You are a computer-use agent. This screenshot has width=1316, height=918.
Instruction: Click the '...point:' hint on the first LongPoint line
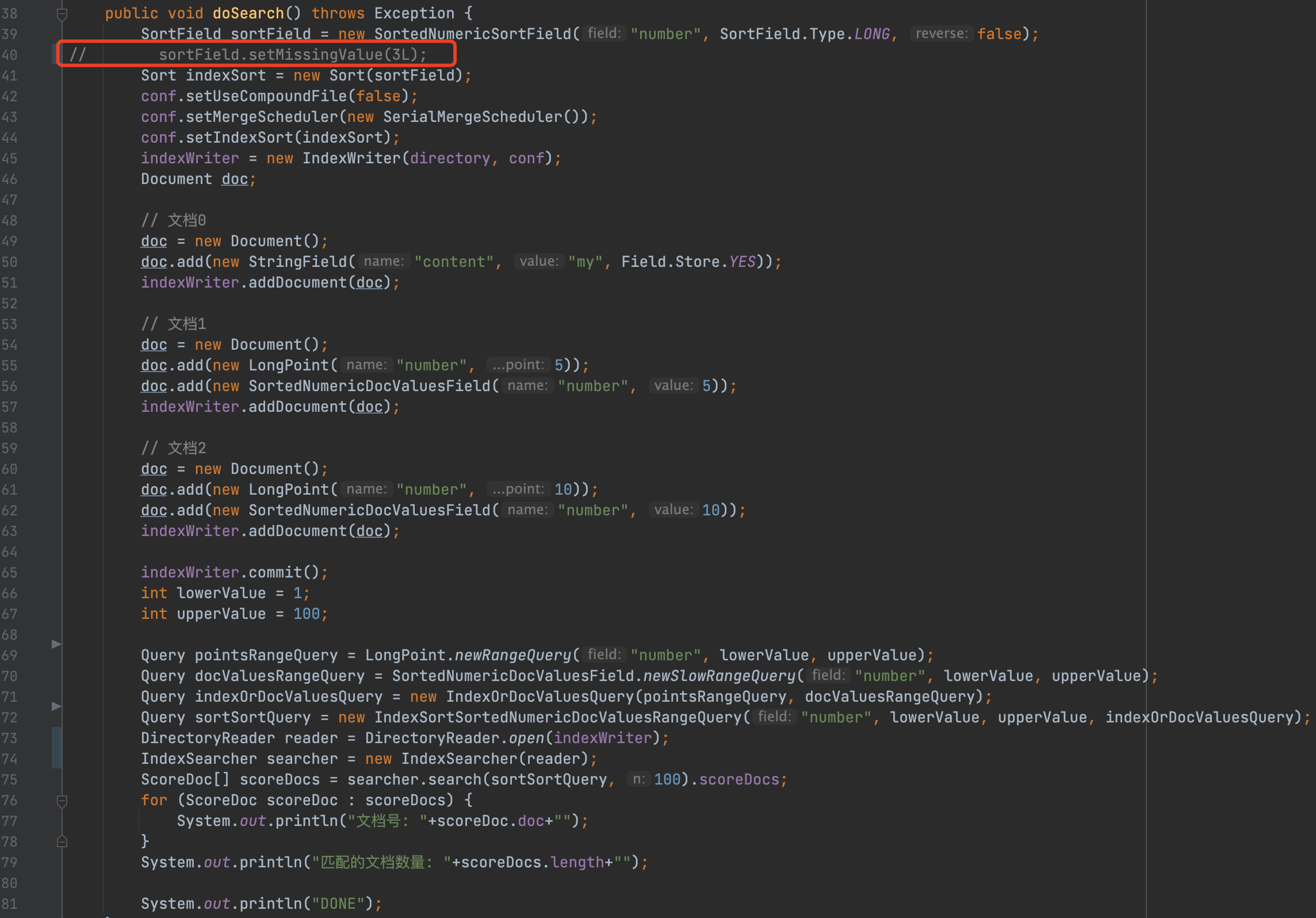517,365
